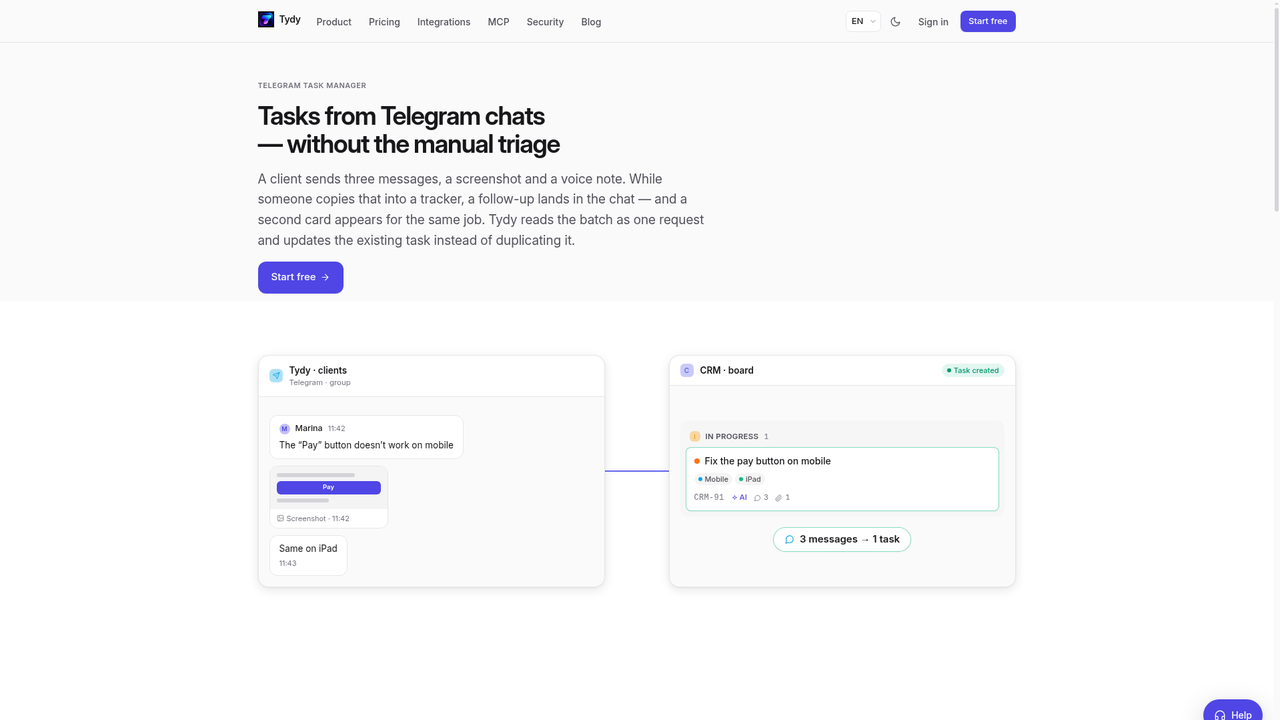Visit the Blog link
Image resolution: width=1280 pixels, height=720 pixels.
[x=591, y=22]
